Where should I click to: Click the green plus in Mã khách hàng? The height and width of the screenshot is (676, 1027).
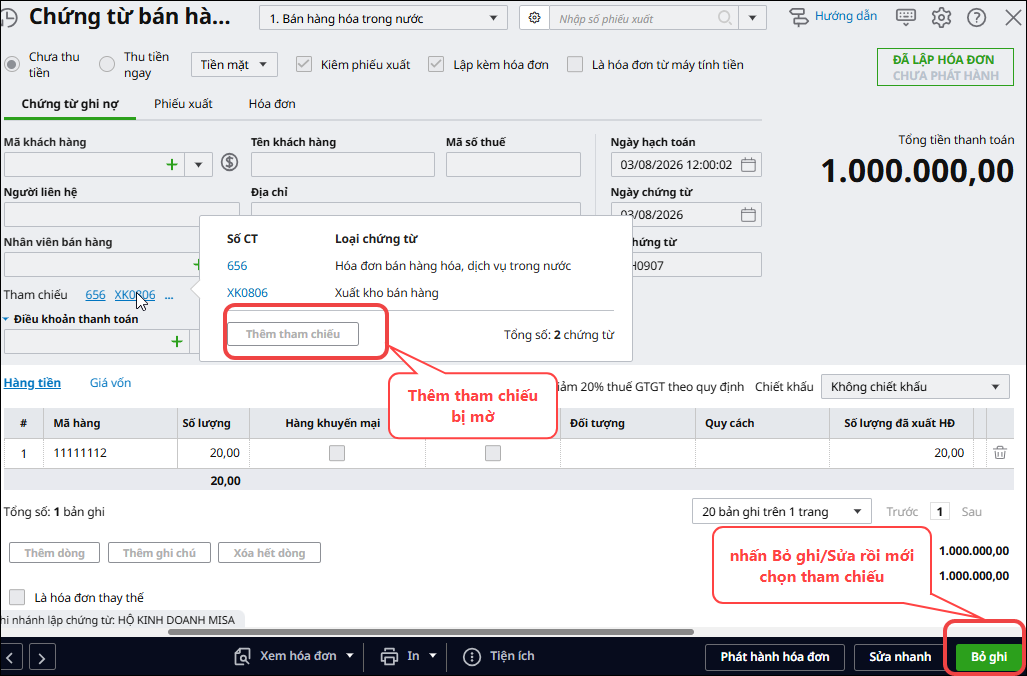pos(172,164)
